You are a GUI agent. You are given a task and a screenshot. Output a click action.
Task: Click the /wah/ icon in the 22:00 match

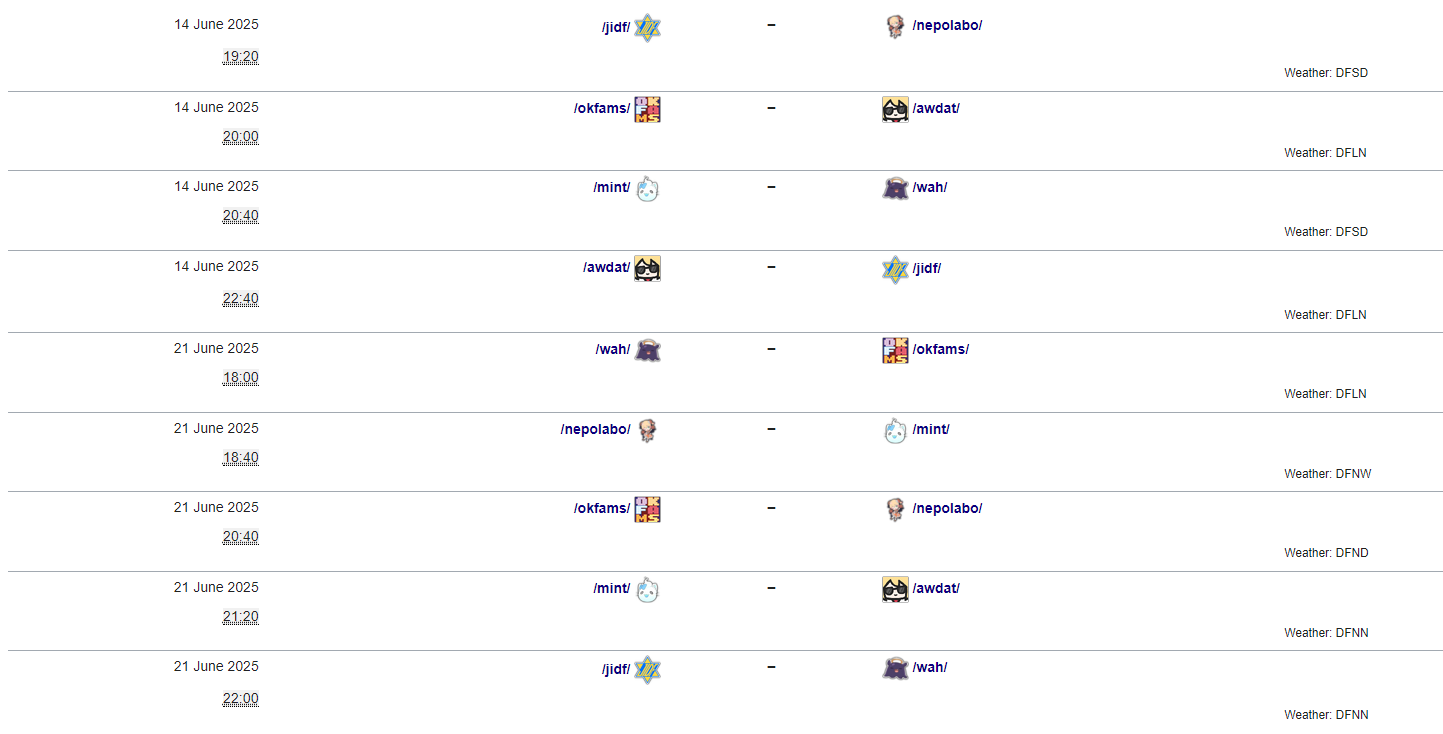point(895,668)
